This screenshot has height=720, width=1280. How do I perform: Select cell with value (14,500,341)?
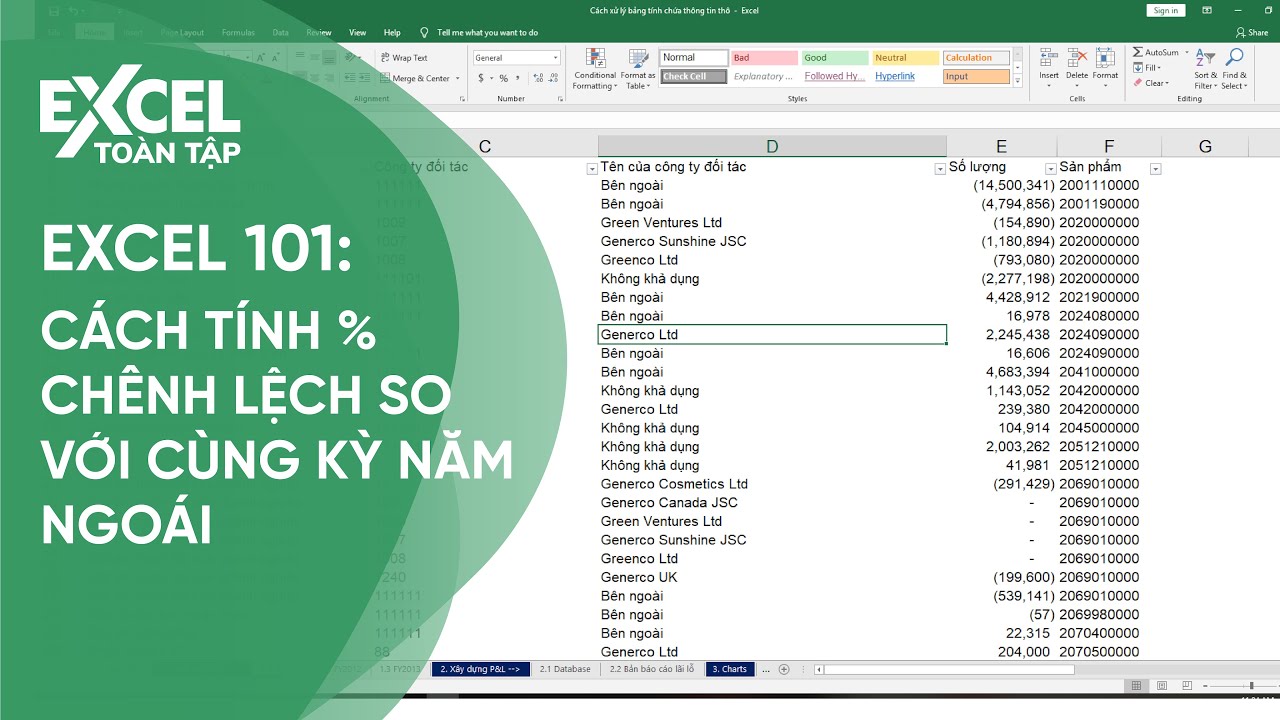(x=1001, y=185)
